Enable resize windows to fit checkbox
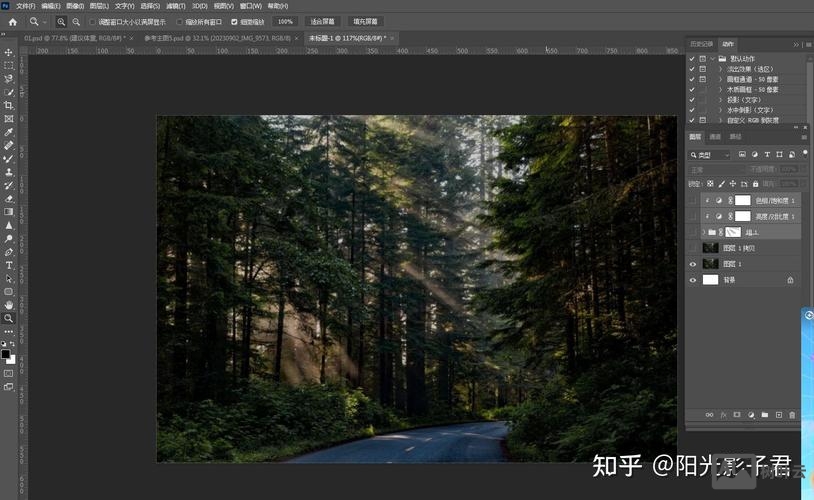The image size is (814, 500). click(92, 22)
